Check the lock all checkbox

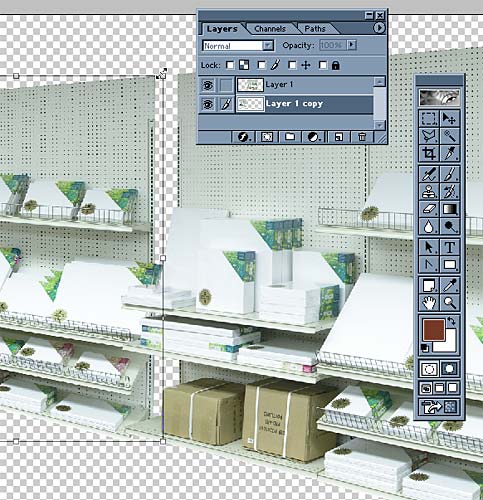click(x=323, y=65)
